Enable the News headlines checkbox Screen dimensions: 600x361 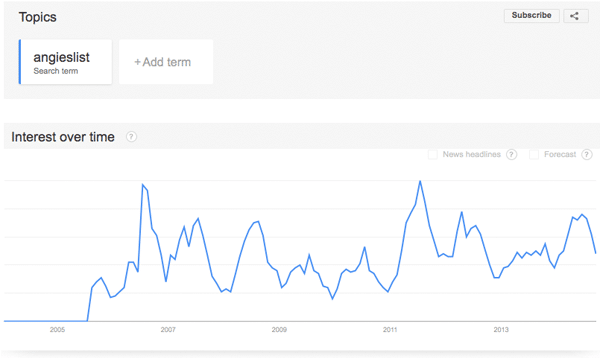[x=433, y=154]
